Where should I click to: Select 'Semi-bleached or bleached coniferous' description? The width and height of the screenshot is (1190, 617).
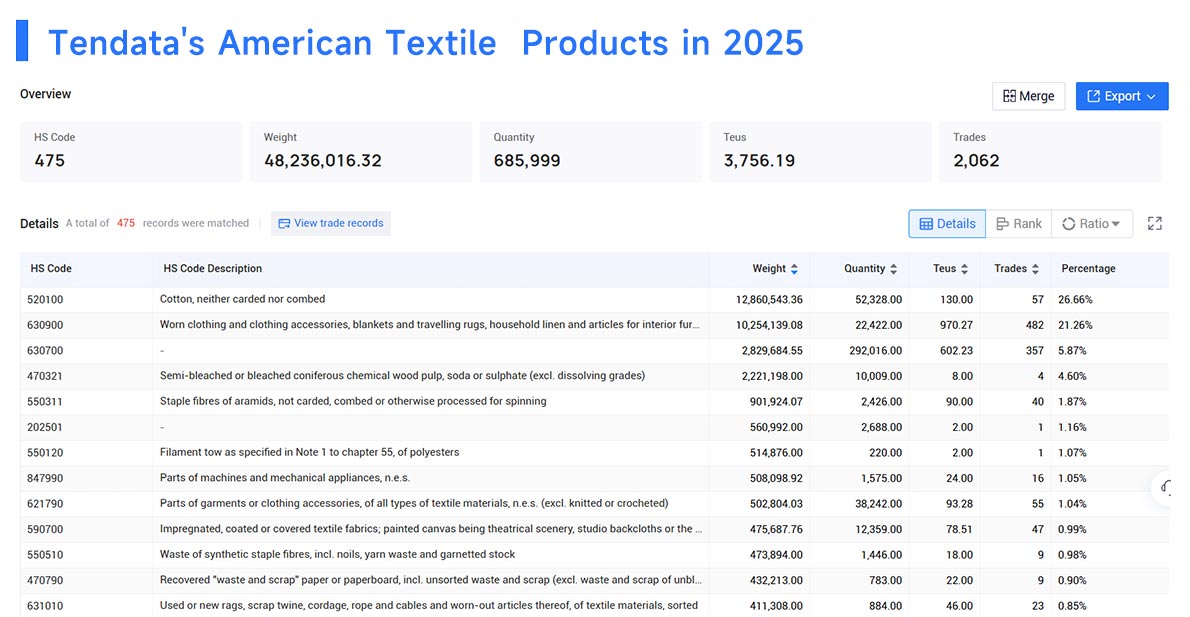point(402,375)
